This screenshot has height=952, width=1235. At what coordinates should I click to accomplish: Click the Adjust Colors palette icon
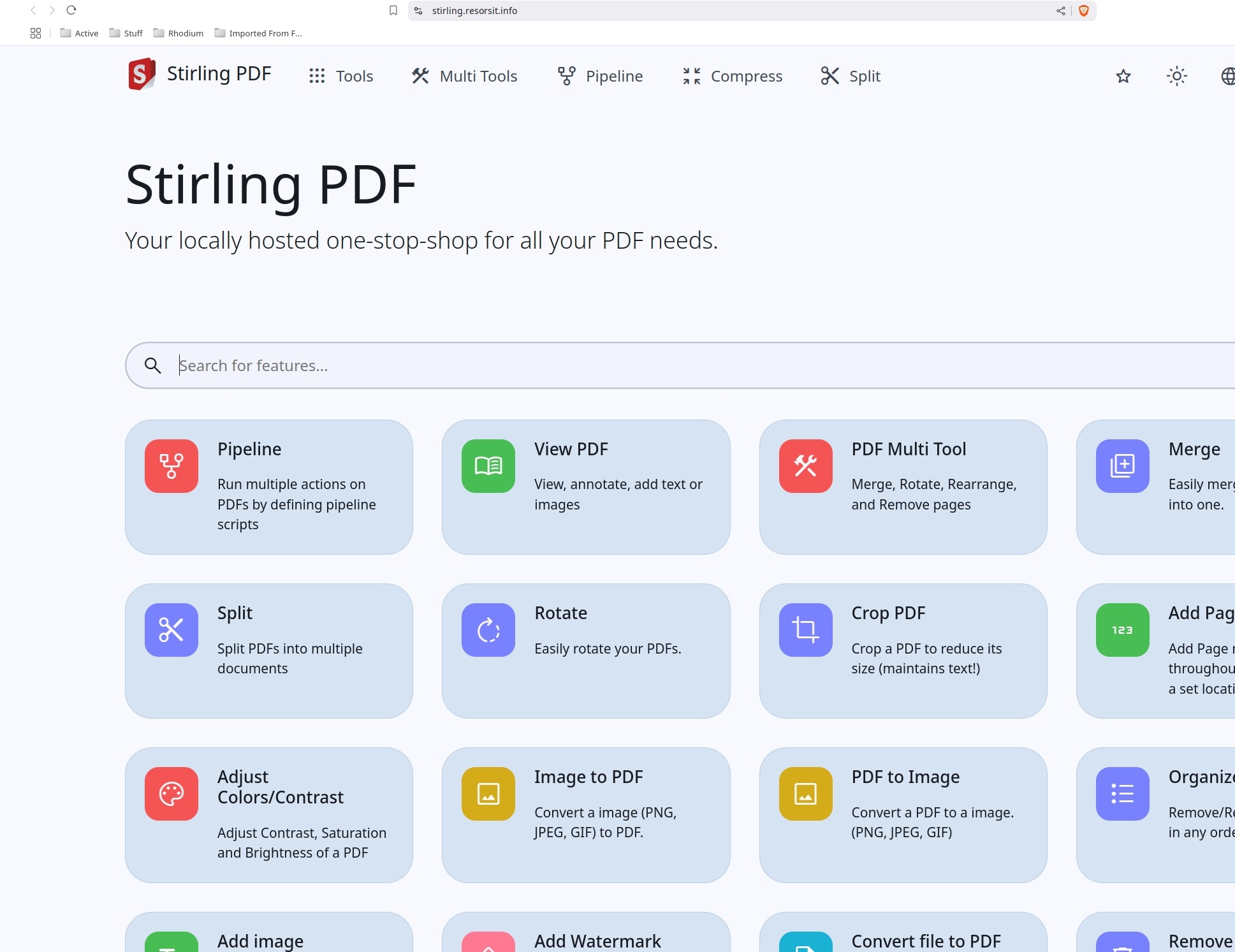click(172, 794)
